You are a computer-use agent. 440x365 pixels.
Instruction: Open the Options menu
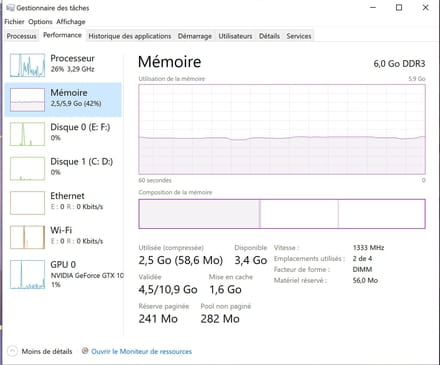pyautogui.click(x=40, y=22)
